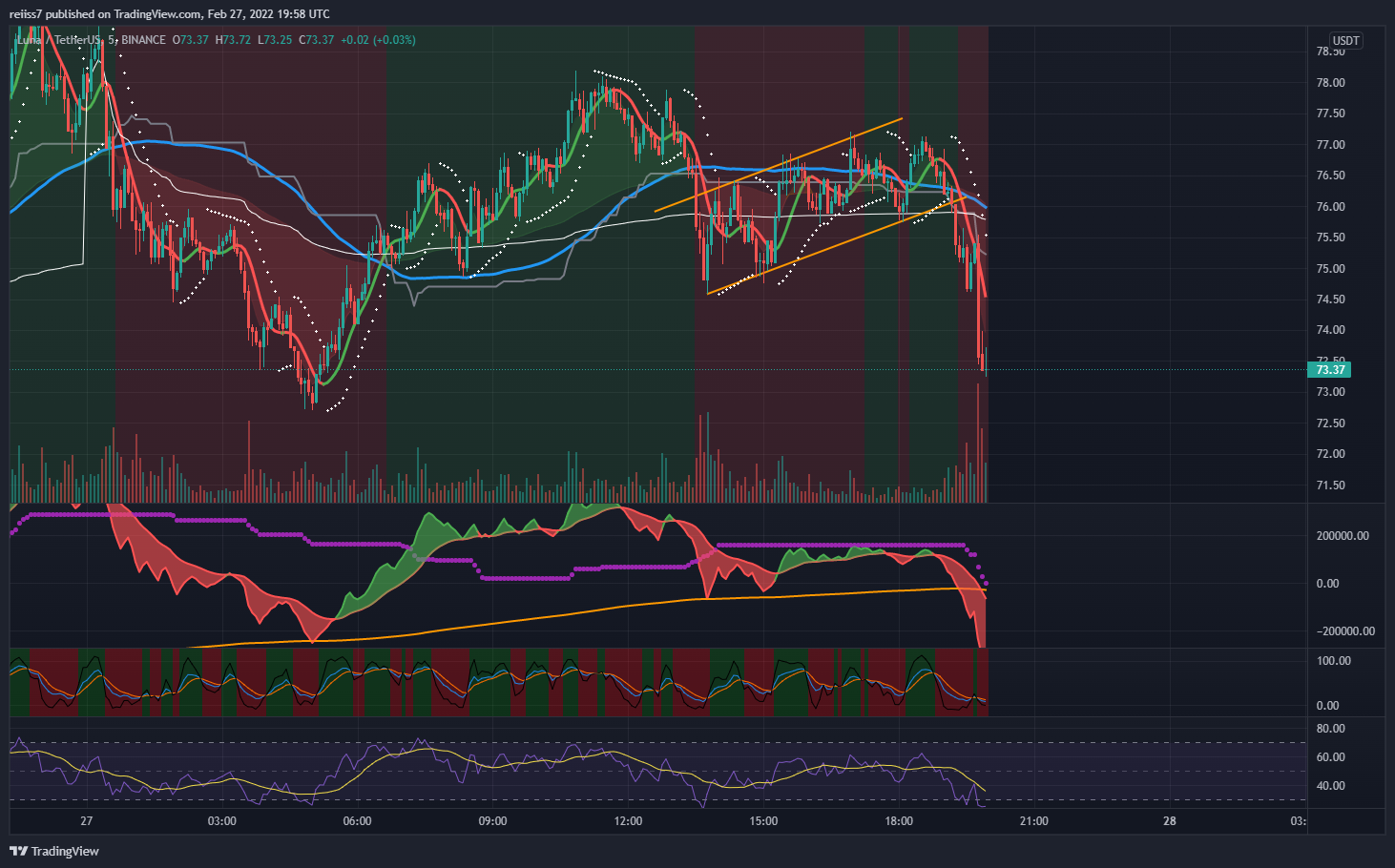1395x868 pixels.
Task: Click the 60.00 RSI axis label
Action: click(1330, 757)
